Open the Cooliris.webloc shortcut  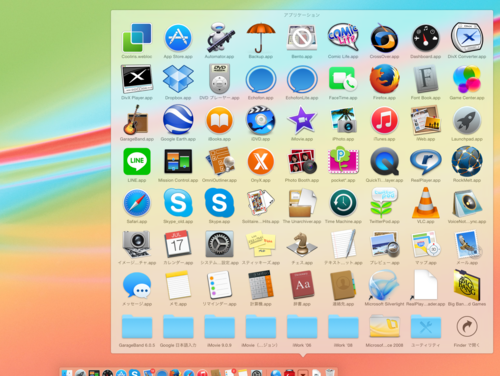pos(137,38)
